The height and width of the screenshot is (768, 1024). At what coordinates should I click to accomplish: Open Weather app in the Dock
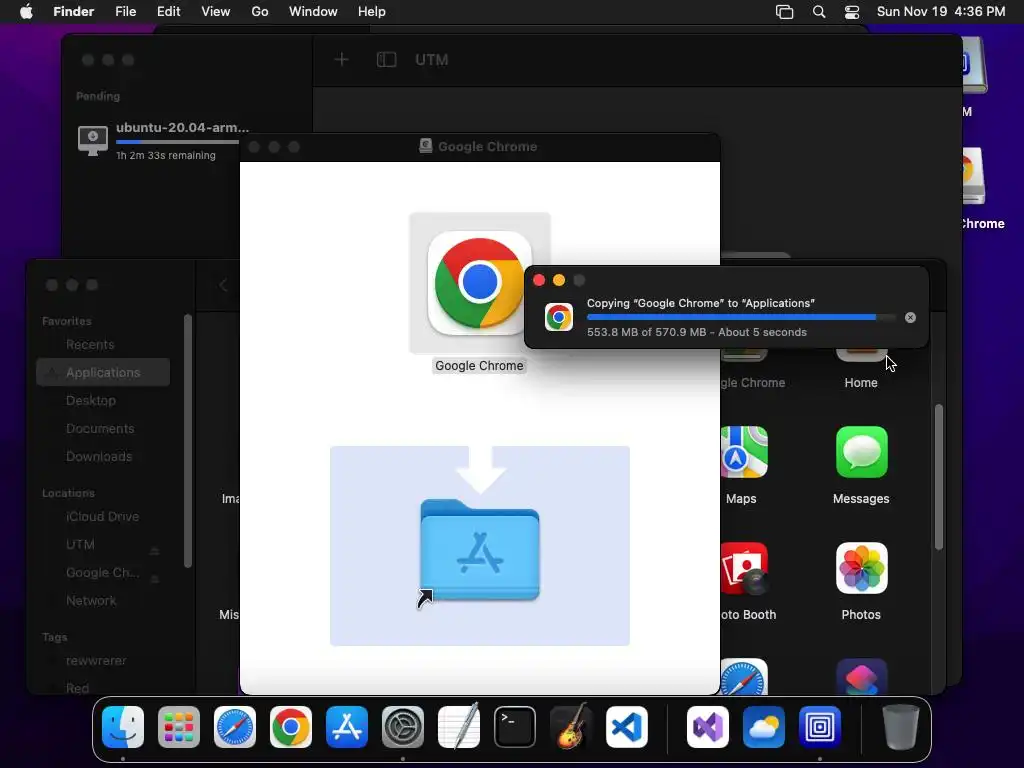click(763, 727)
